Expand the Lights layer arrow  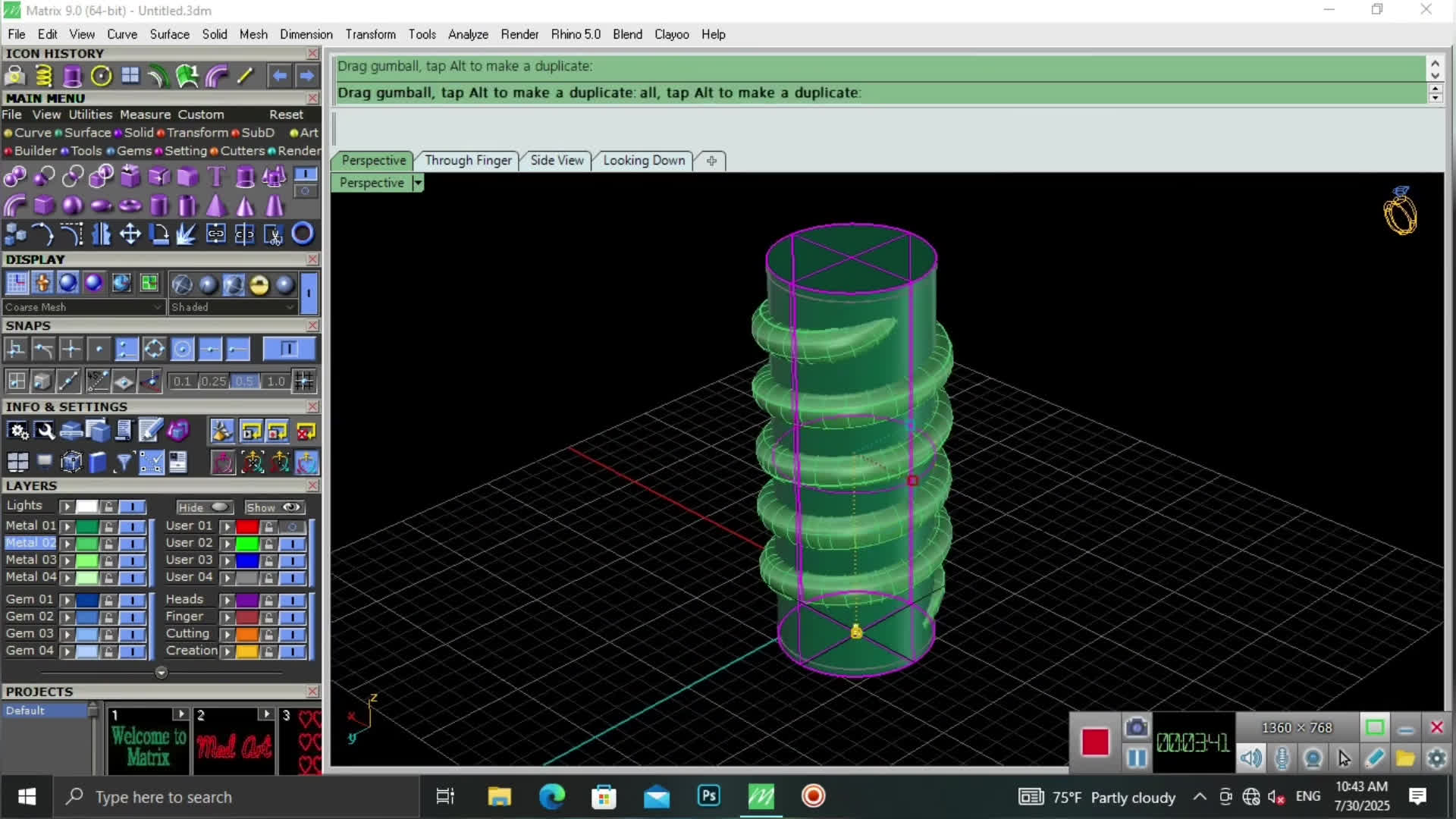67,507
